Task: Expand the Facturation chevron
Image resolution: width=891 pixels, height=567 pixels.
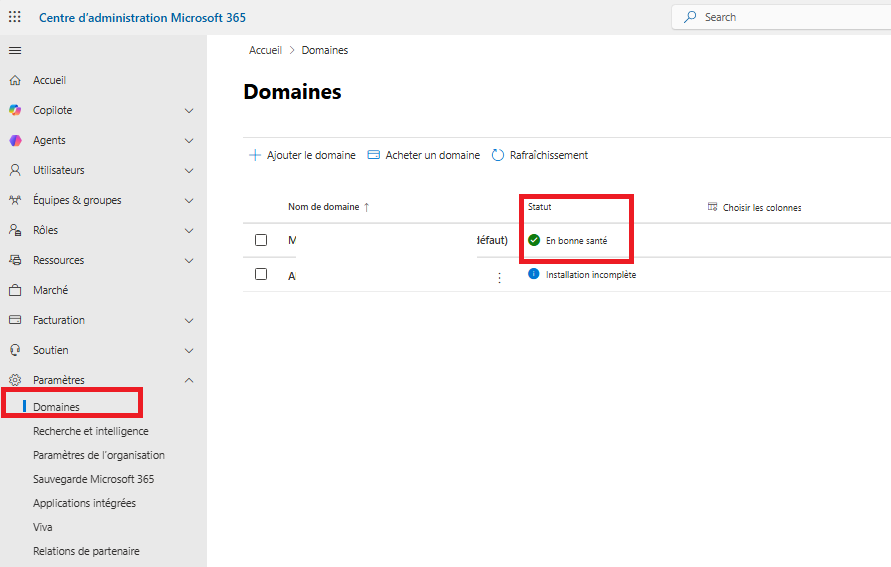Action: 189,320
